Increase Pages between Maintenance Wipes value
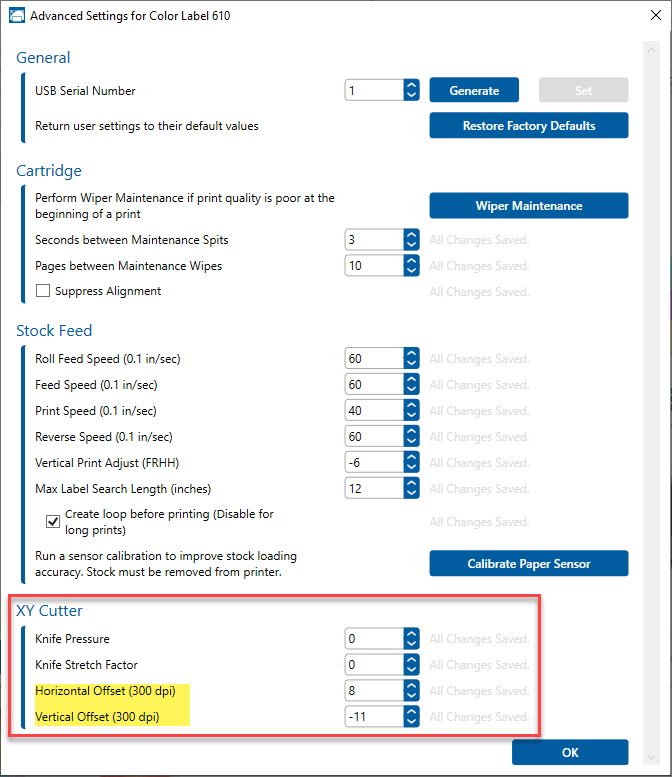 click(x=411, y=260)
